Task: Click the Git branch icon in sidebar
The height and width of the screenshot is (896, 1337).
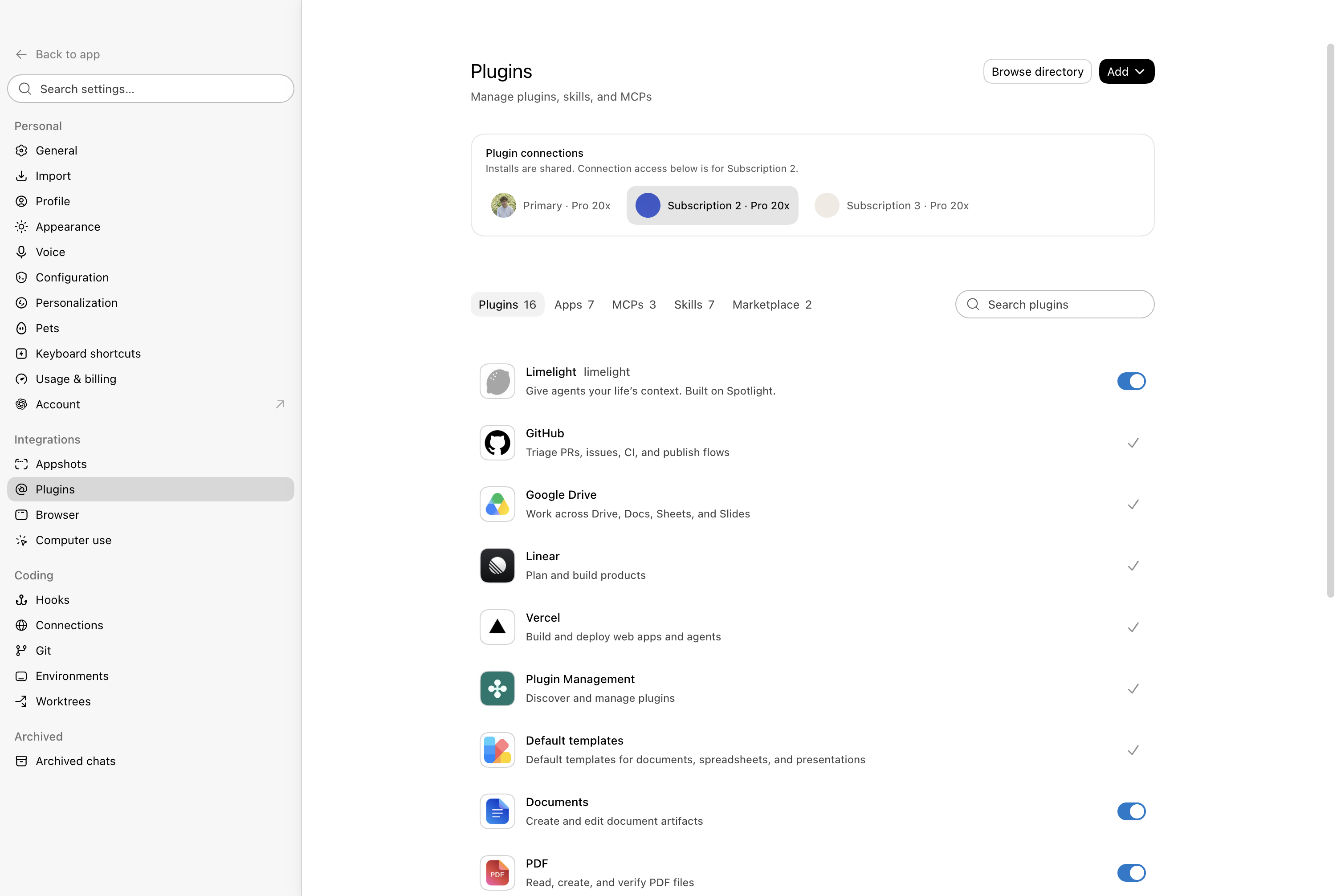Action: [21, 651]
